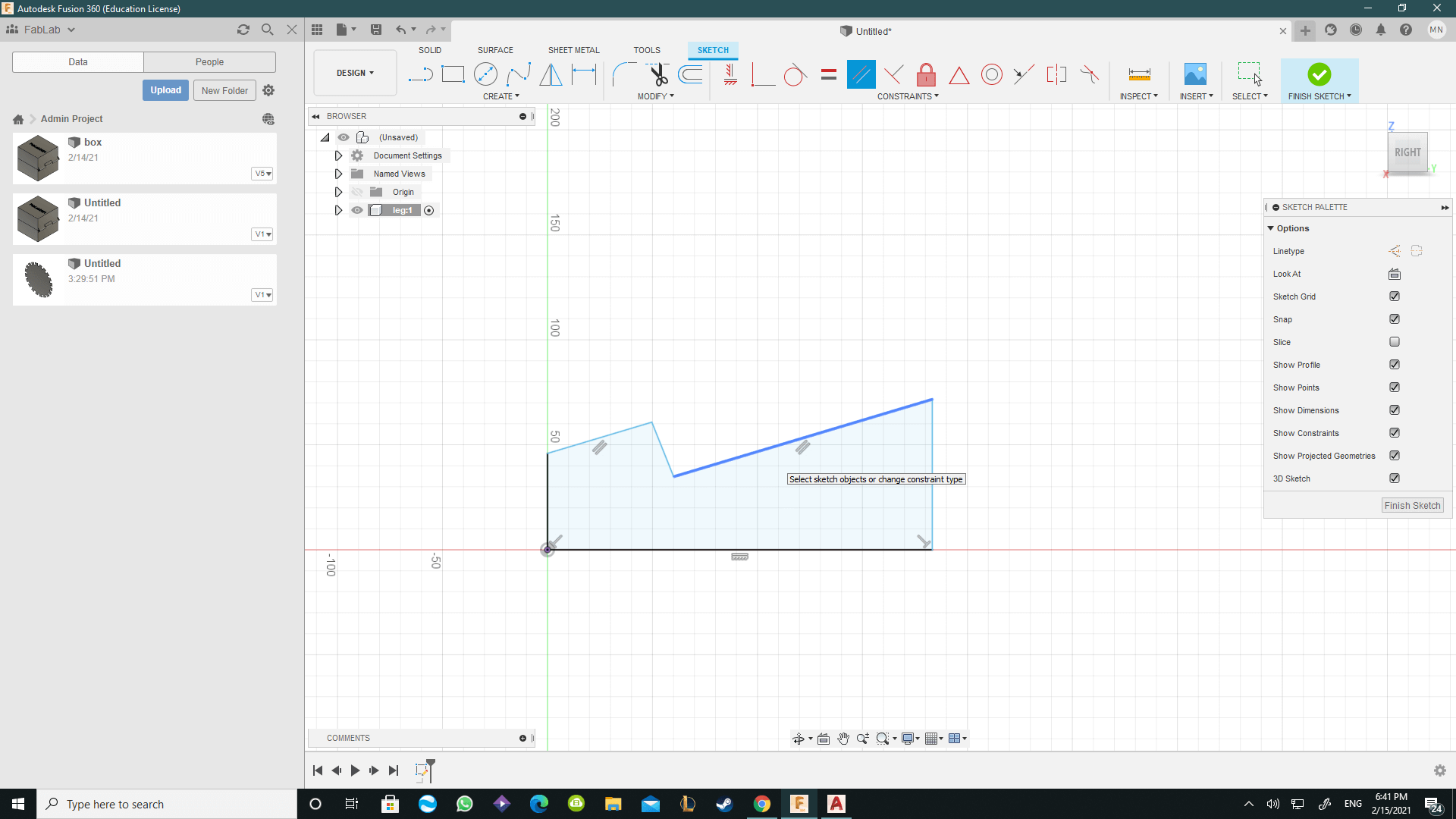Viewport: 1456px width, 819px height.
Task: Apply the Equal constraint
Action: pyautogui.click(x=828, y=74)
